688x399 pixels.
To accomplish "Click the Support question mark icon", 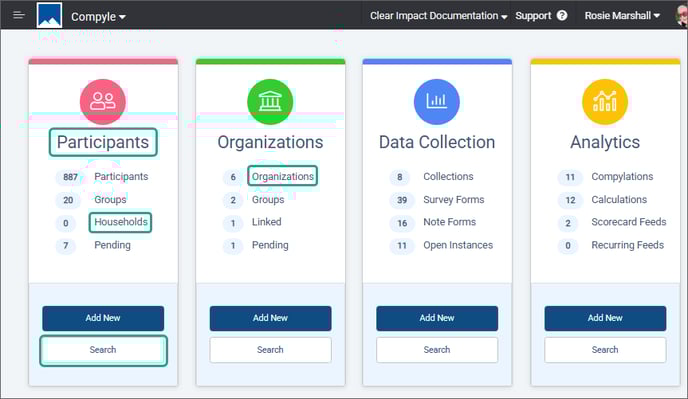I will (x=562, y=16).
